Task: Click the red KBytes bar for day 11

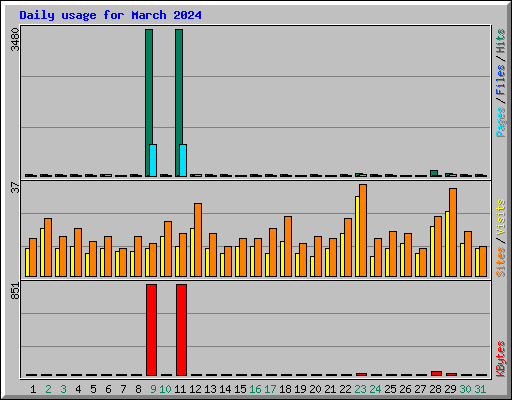Action: [x=181, y=330]
